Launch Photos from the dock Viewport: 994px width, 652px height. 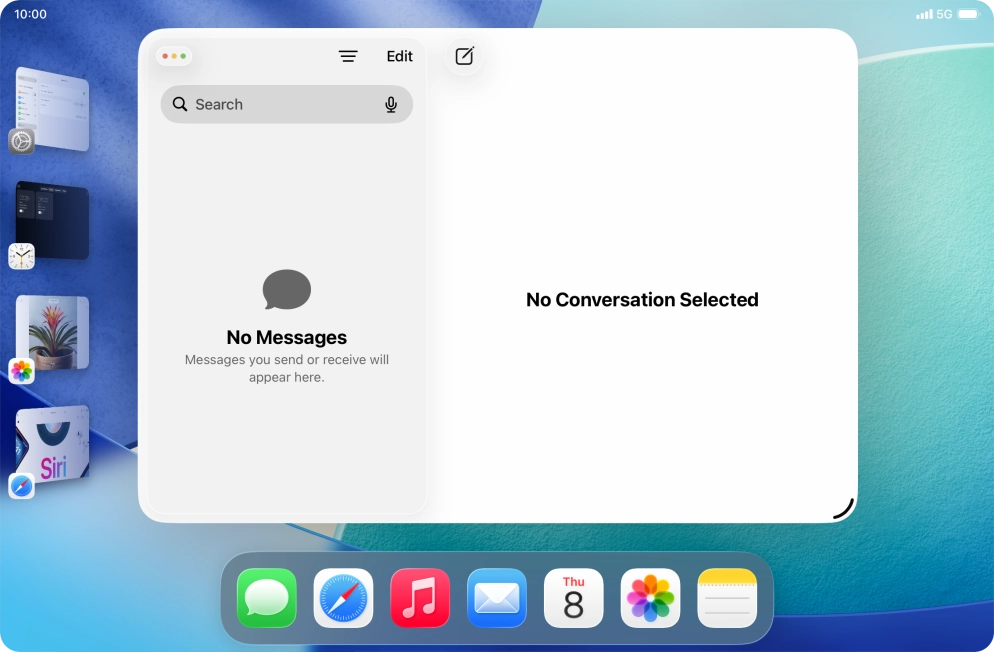pyautogui.click(x=650, y=598)
